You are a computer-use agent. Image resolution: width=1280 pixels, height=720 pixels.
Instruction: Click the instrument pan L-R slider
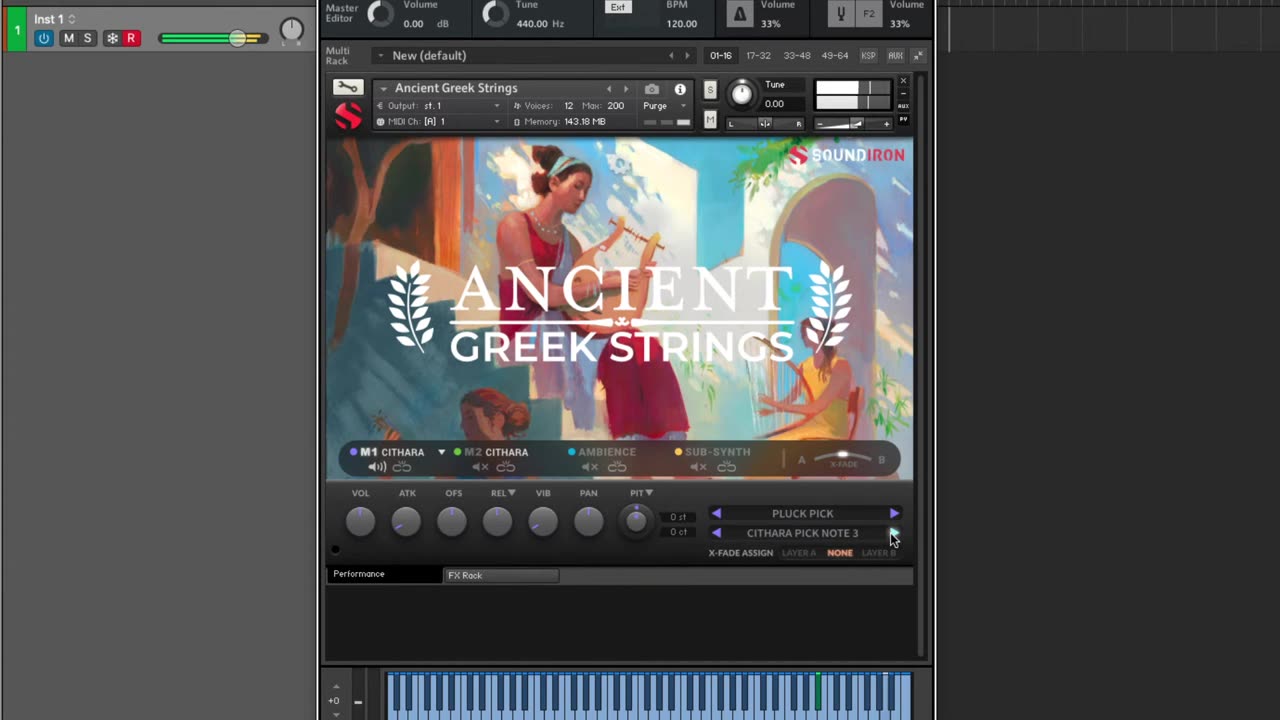765,123
